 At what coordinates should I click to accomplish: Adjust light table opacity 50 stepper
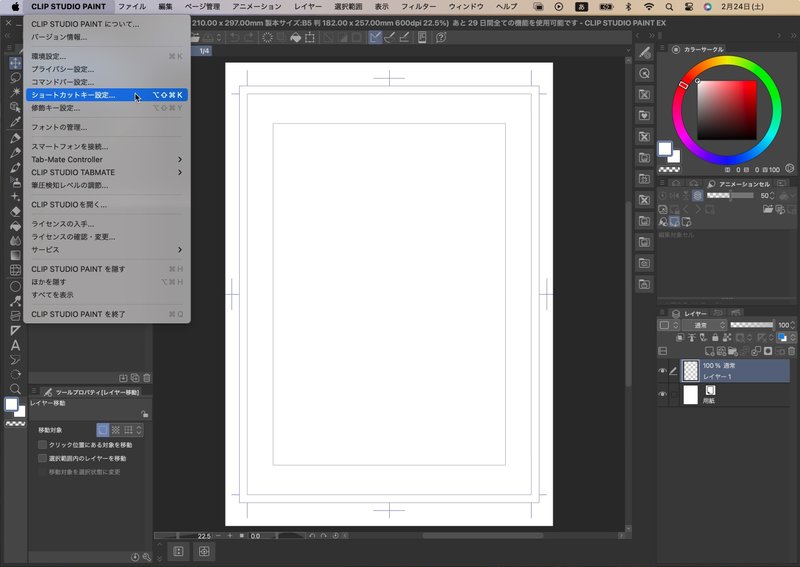pos(772,195)
